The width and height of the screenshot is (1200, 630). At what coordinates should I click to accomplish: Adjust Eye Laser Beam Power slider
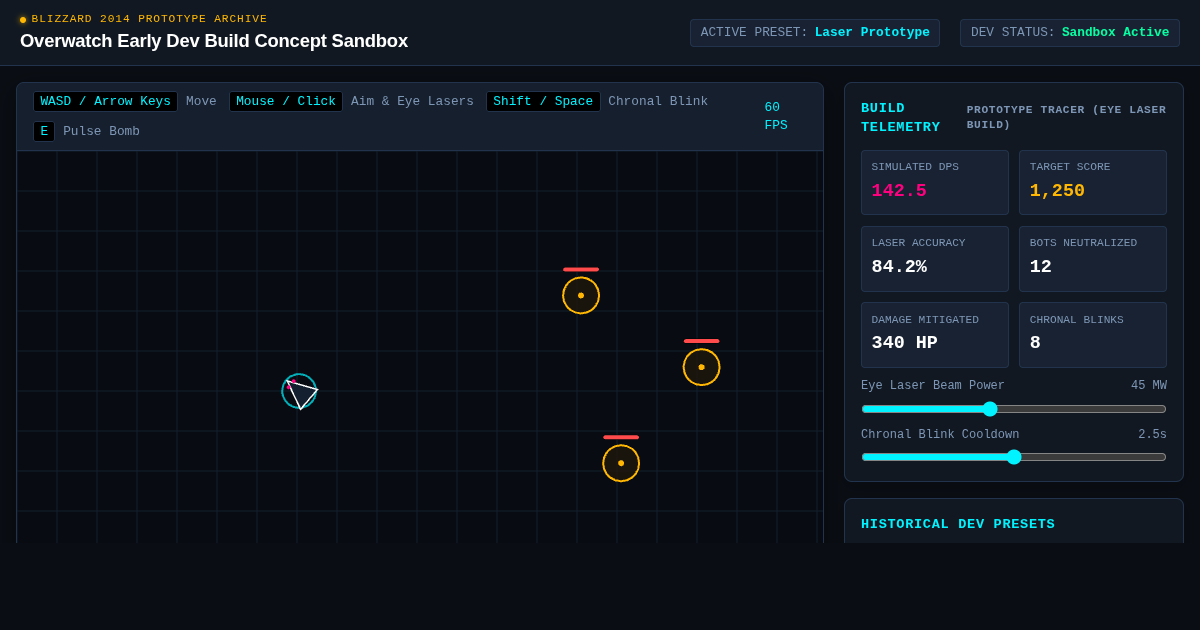click(x=1014, y=409)
